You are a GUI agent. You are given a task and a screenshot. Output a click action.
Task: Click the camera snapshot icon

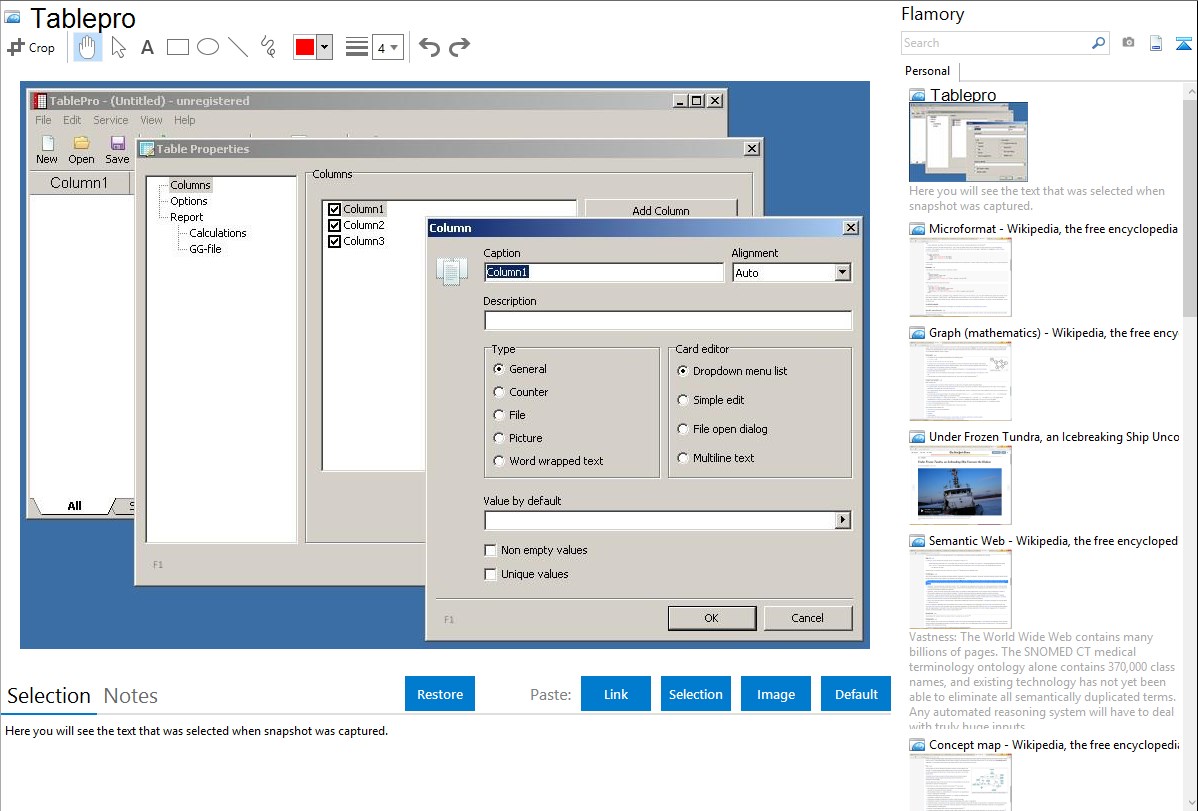click(1128, 43)
